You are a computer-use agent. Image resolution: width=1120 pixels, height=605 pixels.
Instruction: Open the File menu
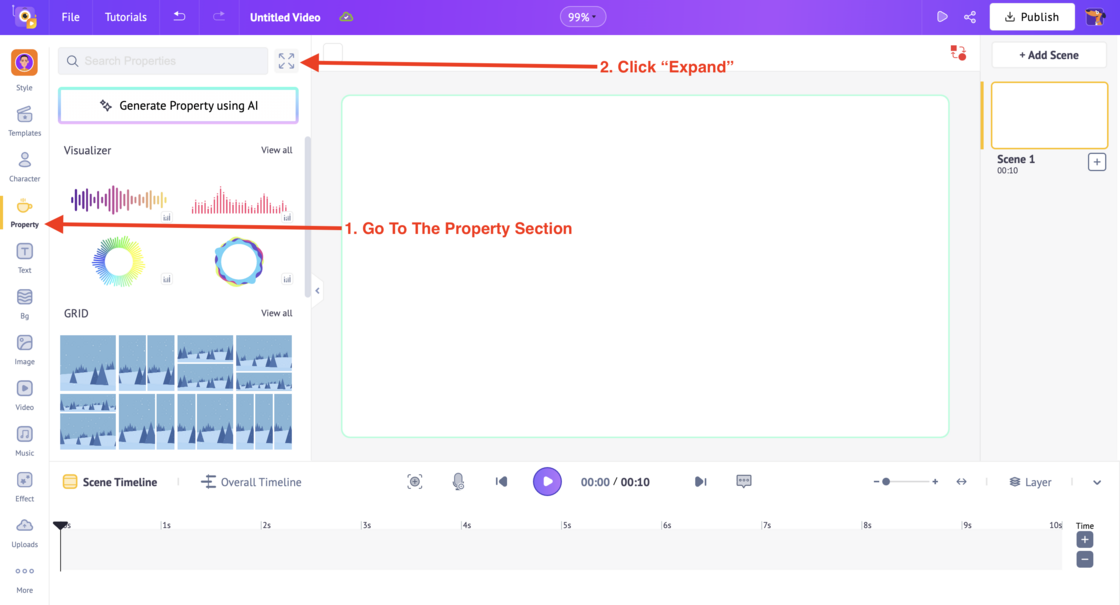[71, 17]
